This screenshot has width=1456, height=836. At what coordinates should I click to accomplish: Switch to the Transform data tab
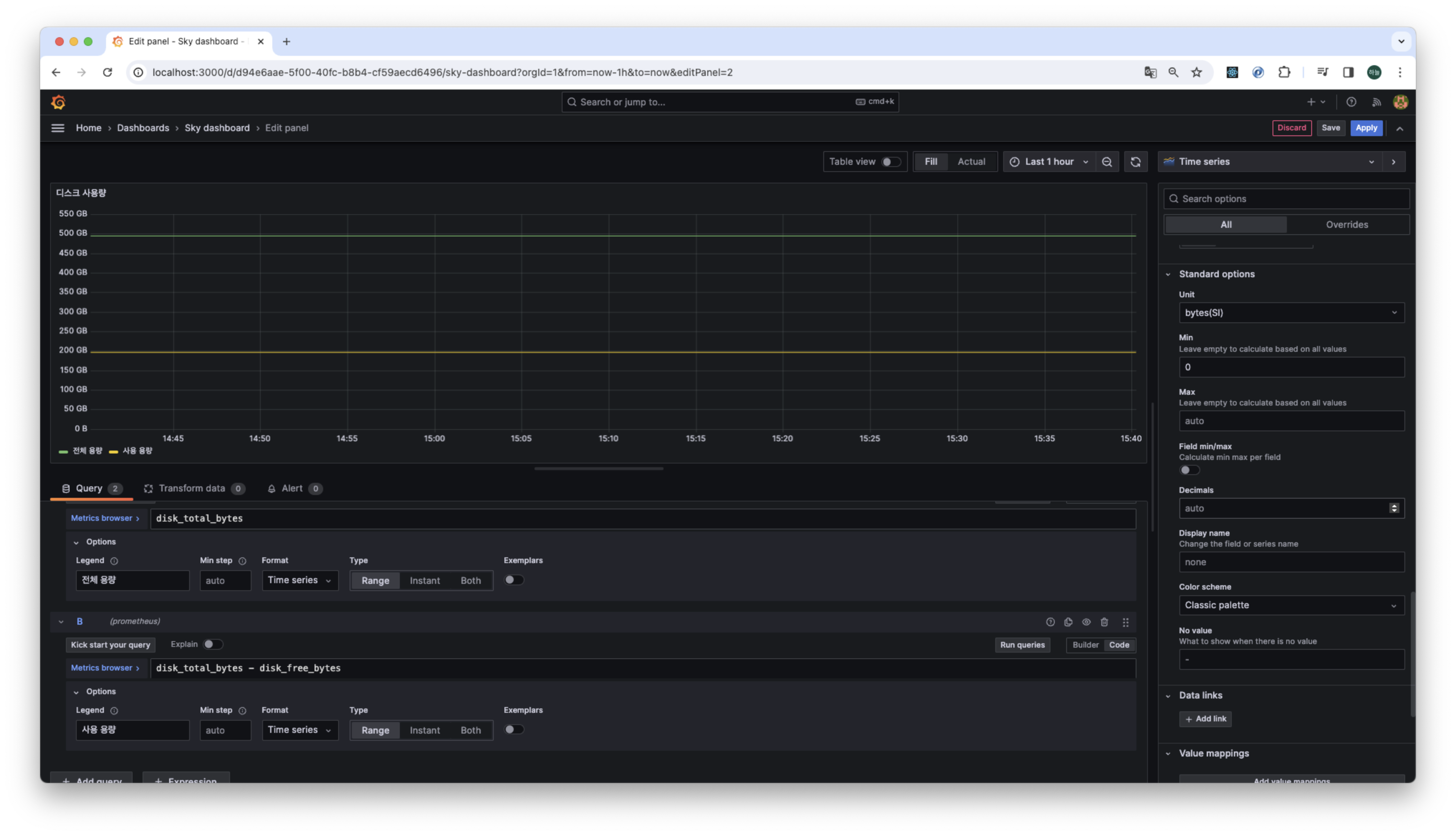tap(192, 489)
